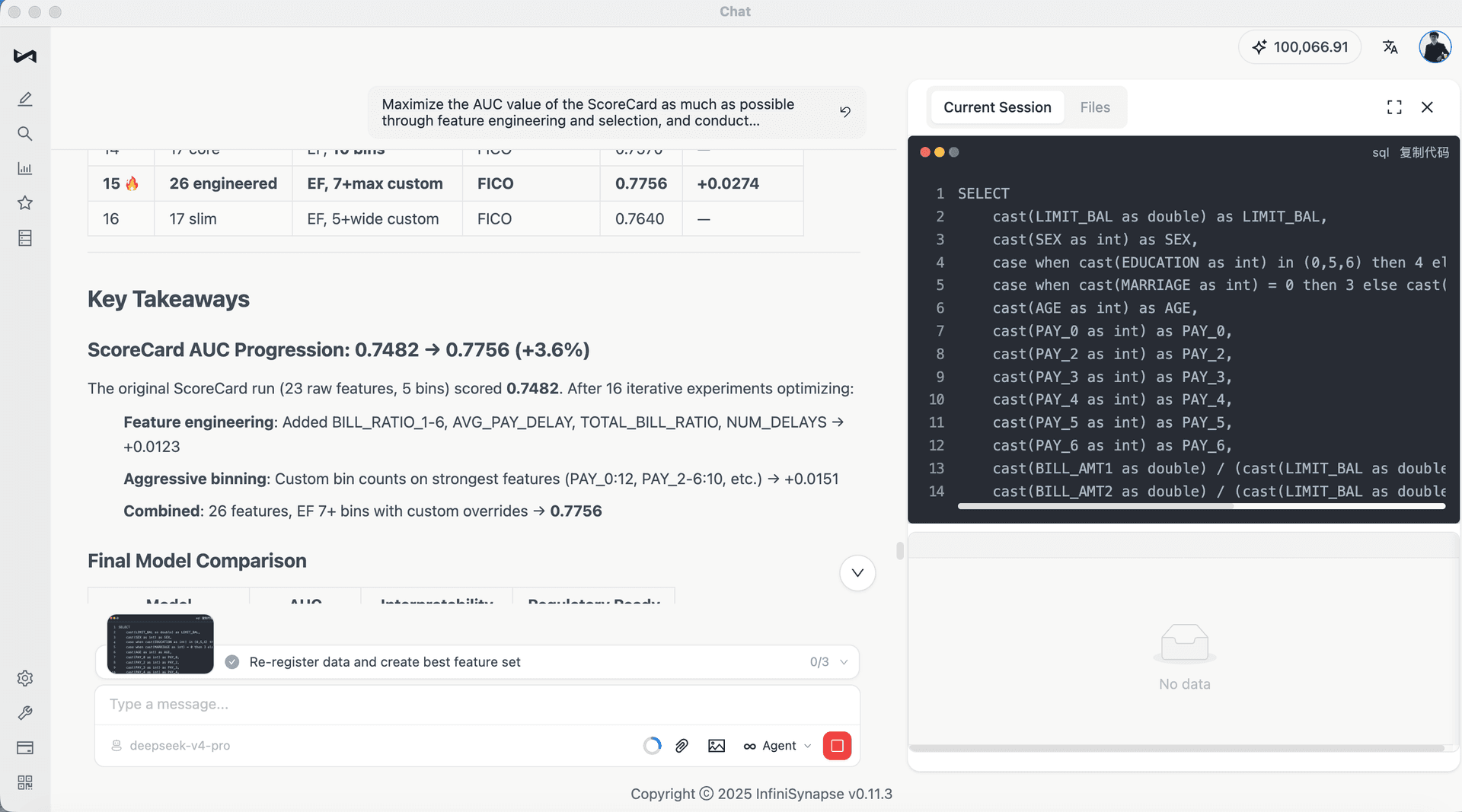Viewport: 1462px width, 812px height.
Task: Jump to latest message with down chevron
Action: tap(857, 573)
